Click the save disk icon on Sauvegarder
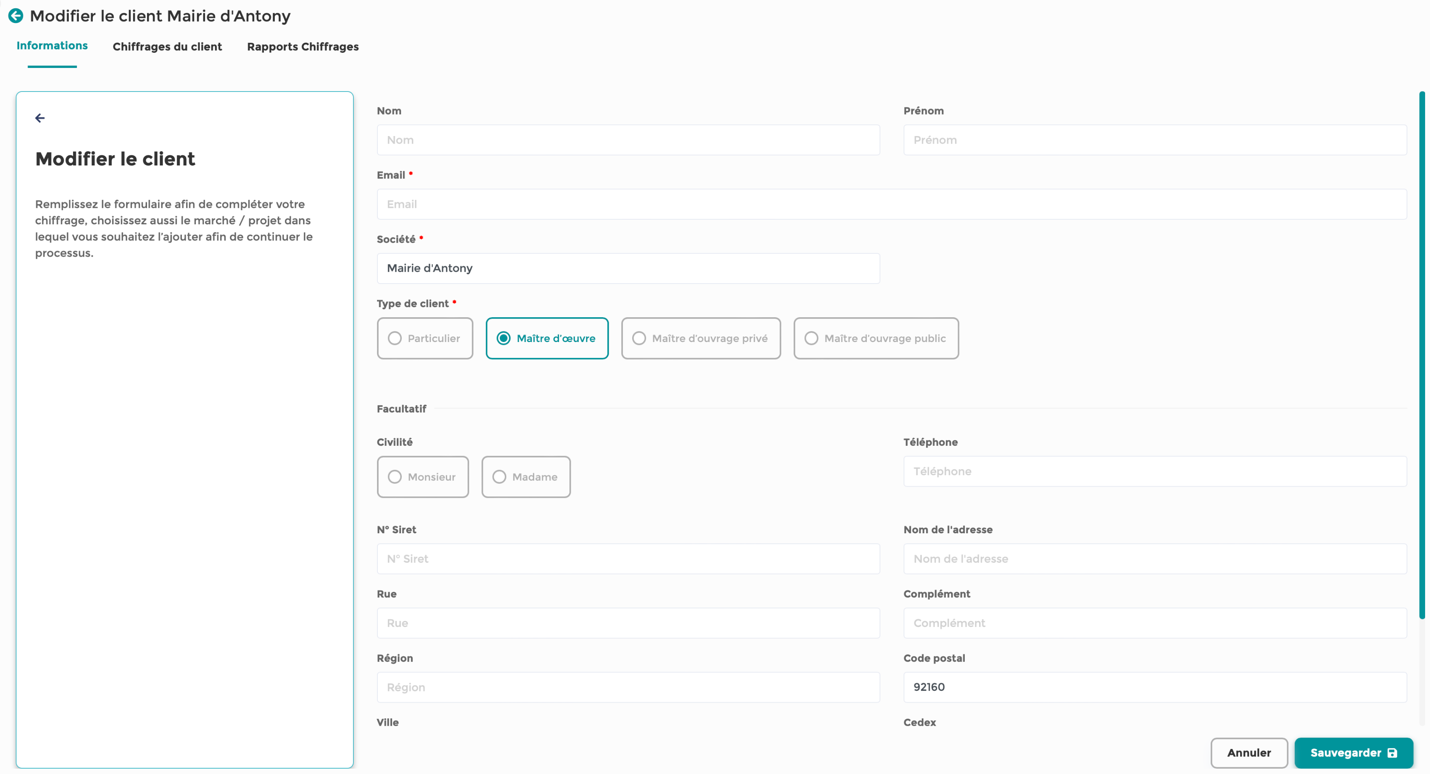Viewport: 1430px width, 774px height. pos(1392,753)
